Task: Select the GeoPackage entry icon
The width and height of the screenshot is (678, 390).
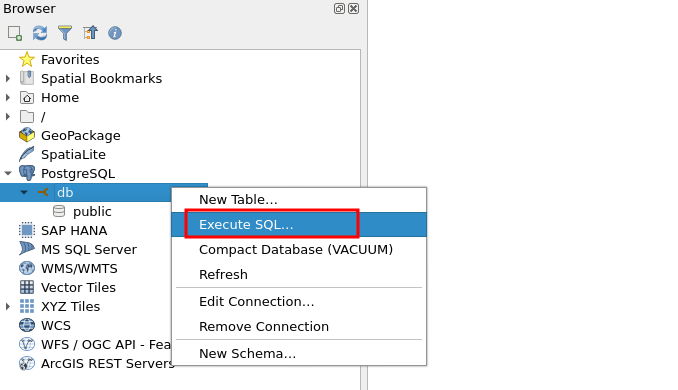Action: pos(27,135)
